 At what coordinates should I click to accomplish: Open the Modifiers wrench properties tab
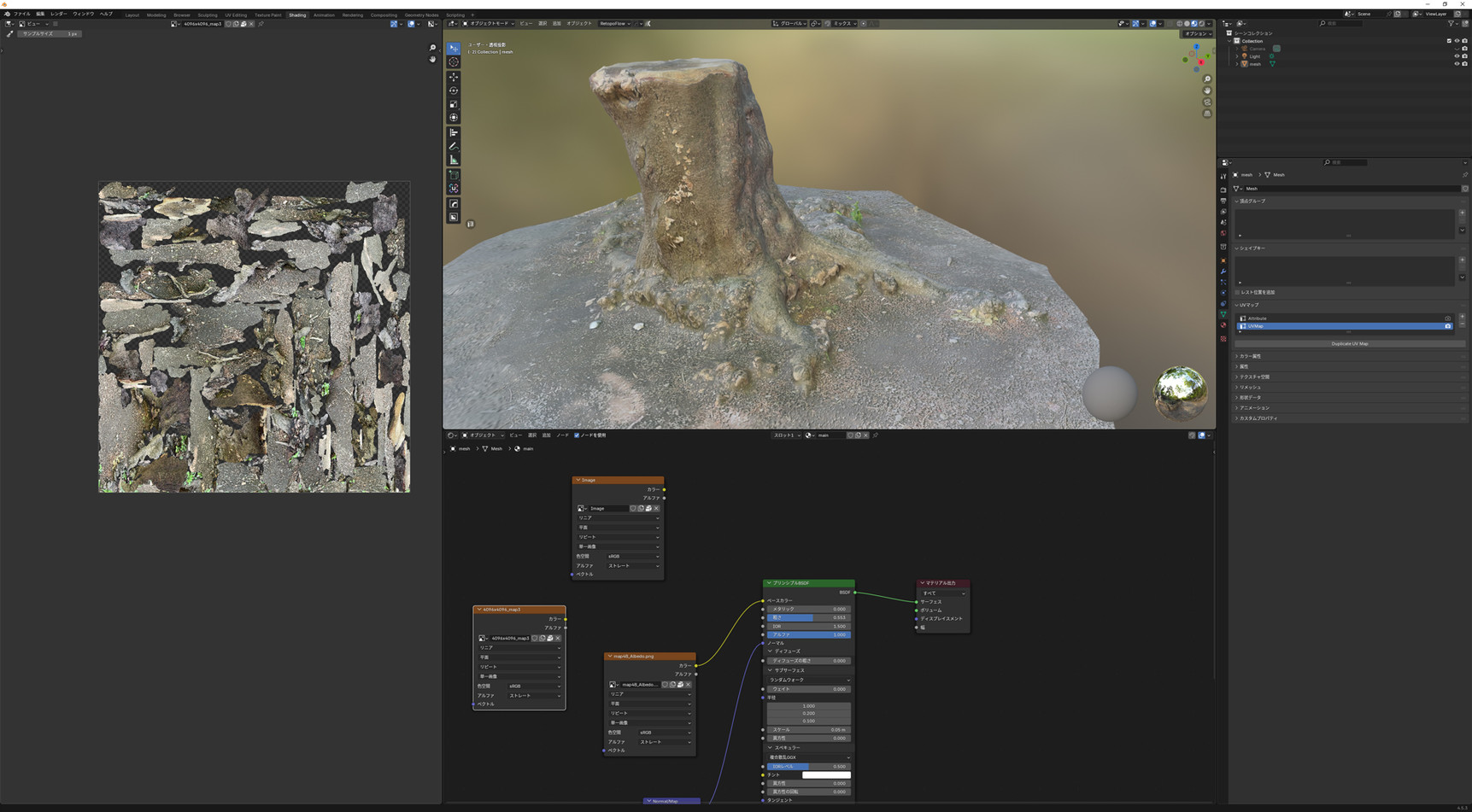[1223, 272]
